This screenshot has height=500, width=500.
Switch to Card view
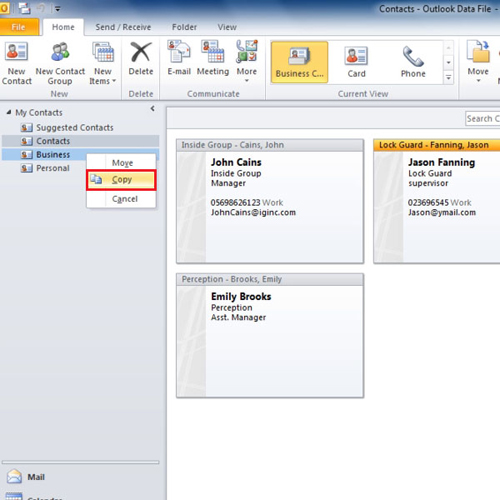pos(356,62)
